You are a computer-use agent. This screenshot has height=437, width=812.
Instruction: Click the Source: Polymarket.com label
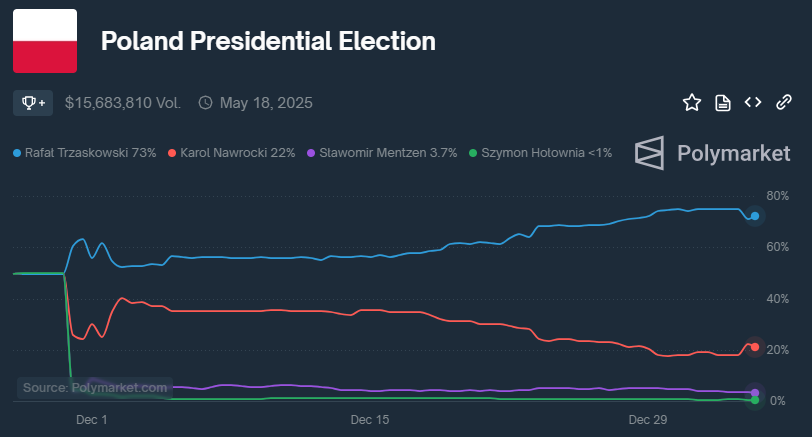click(x=95, y=388)
